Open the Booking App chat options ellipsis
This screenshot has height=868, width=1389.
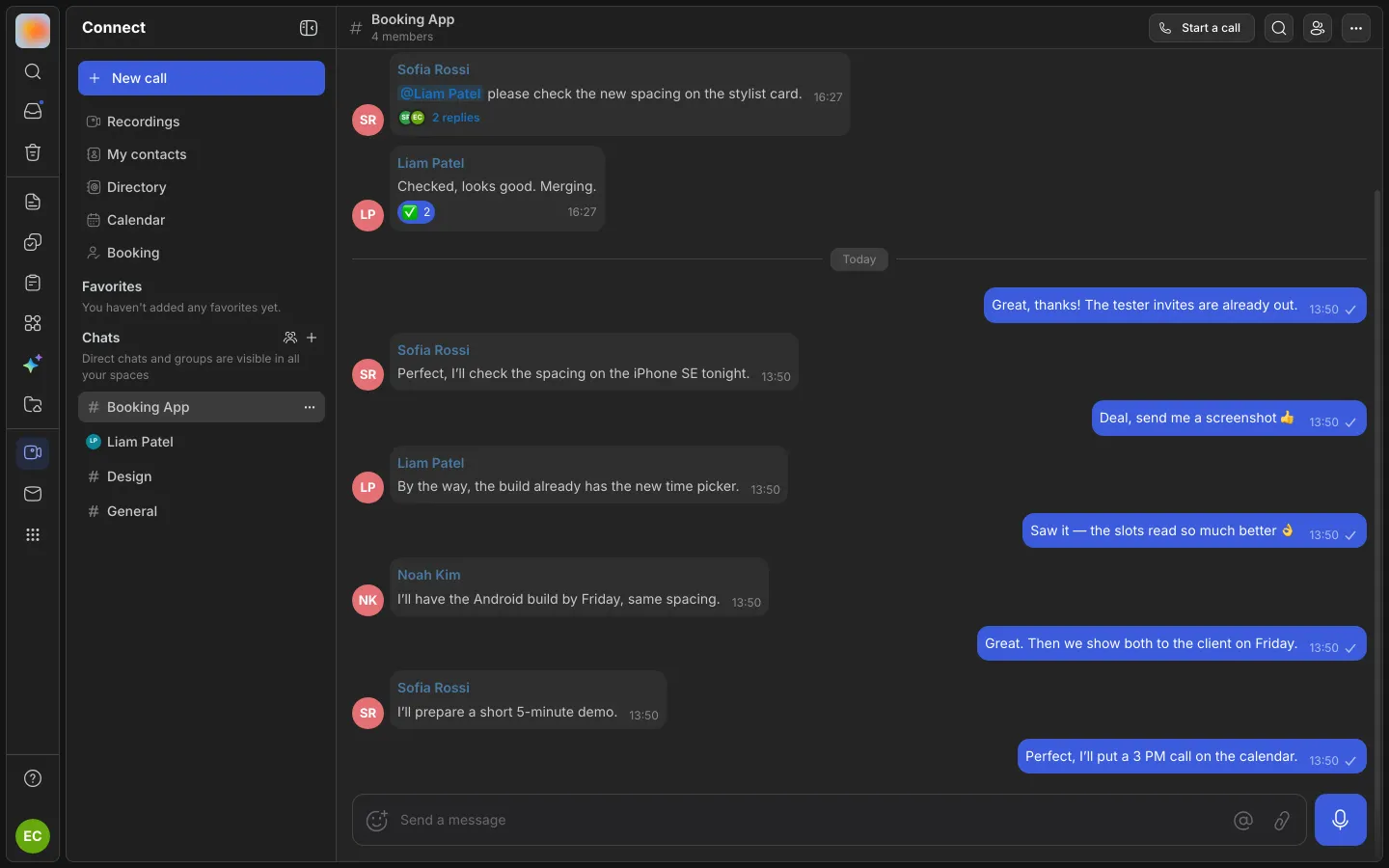(x=310, y=407)
